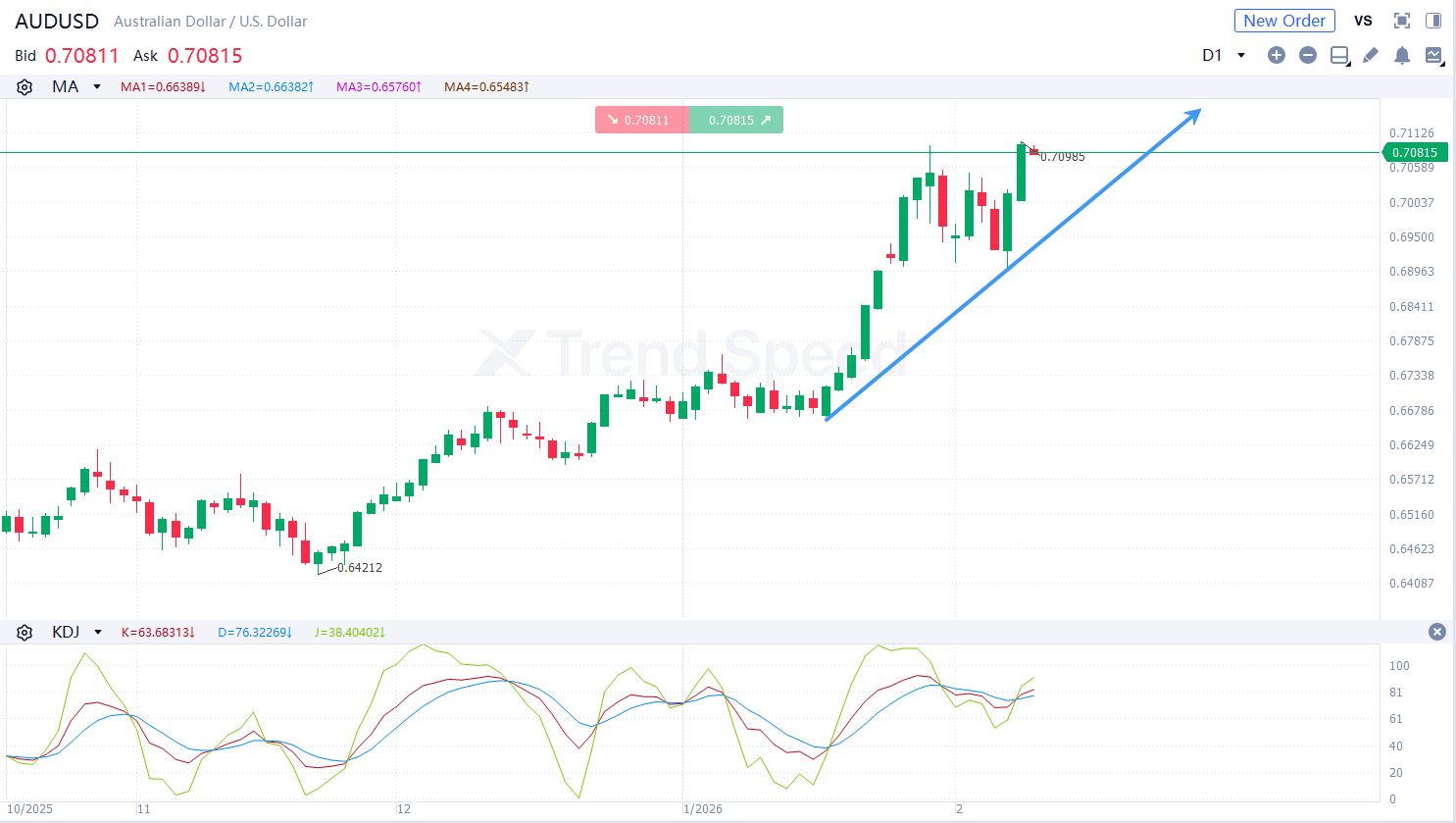Click the zoom out minus icon
Screen dimensions: 1456x823
click(x=1307, y=55)
